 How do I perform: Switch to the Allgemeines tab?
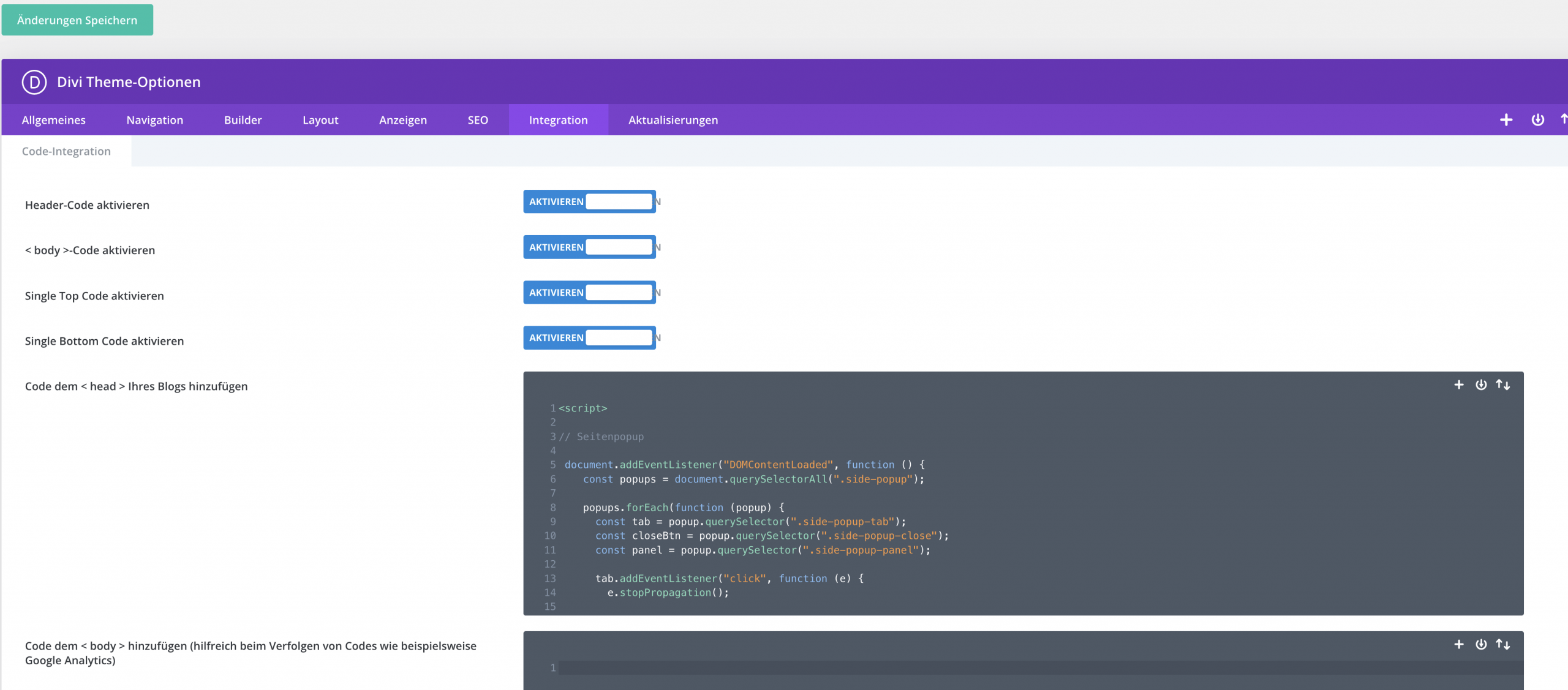[x=54, y=120]
